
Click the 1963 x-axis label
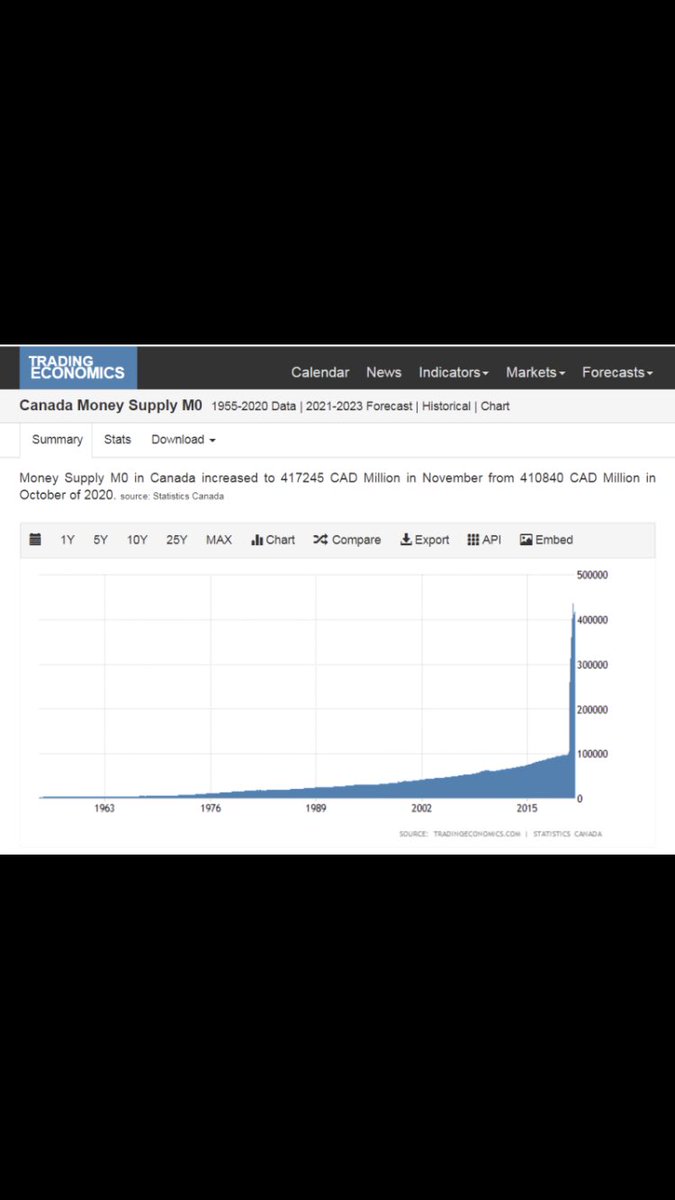(104, 808)
